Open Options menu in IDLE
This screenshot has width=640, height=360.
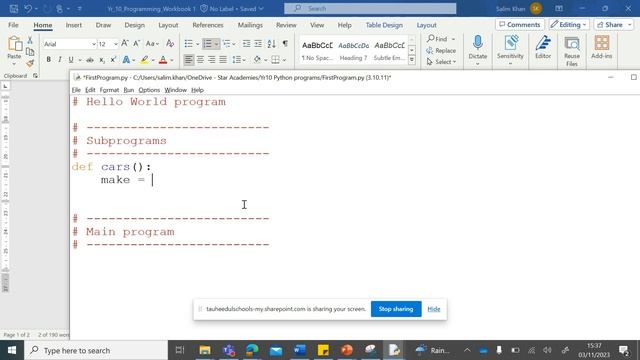tap(149, 90)
